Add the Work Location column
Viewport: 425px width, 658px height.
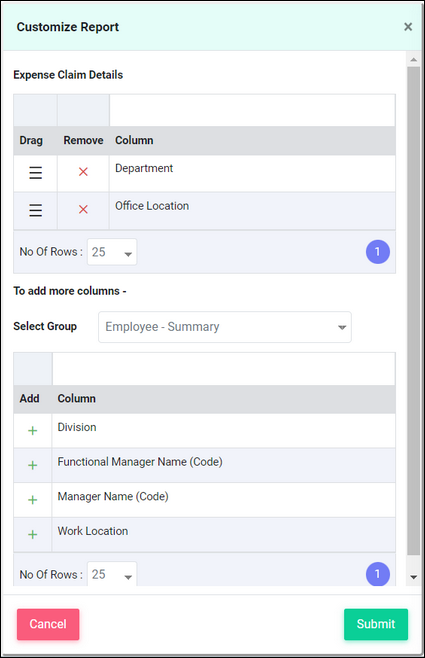click(x=32, y=534)
